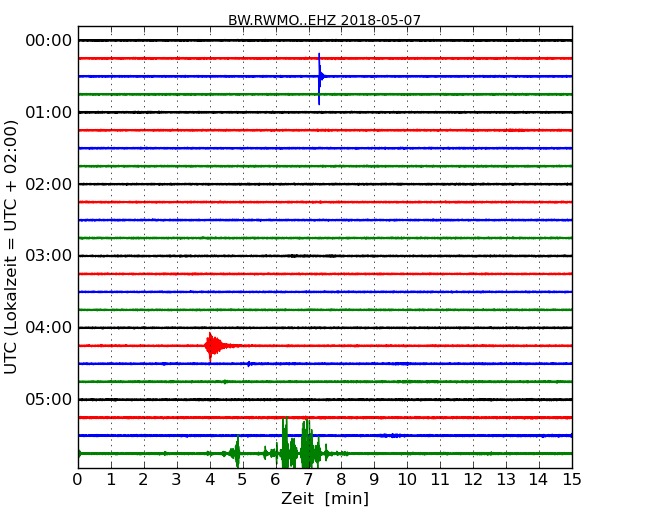The width and height of the screenshot is (650, 520).
Task: Click the 02:00 time label
Action: coord(49,184)
